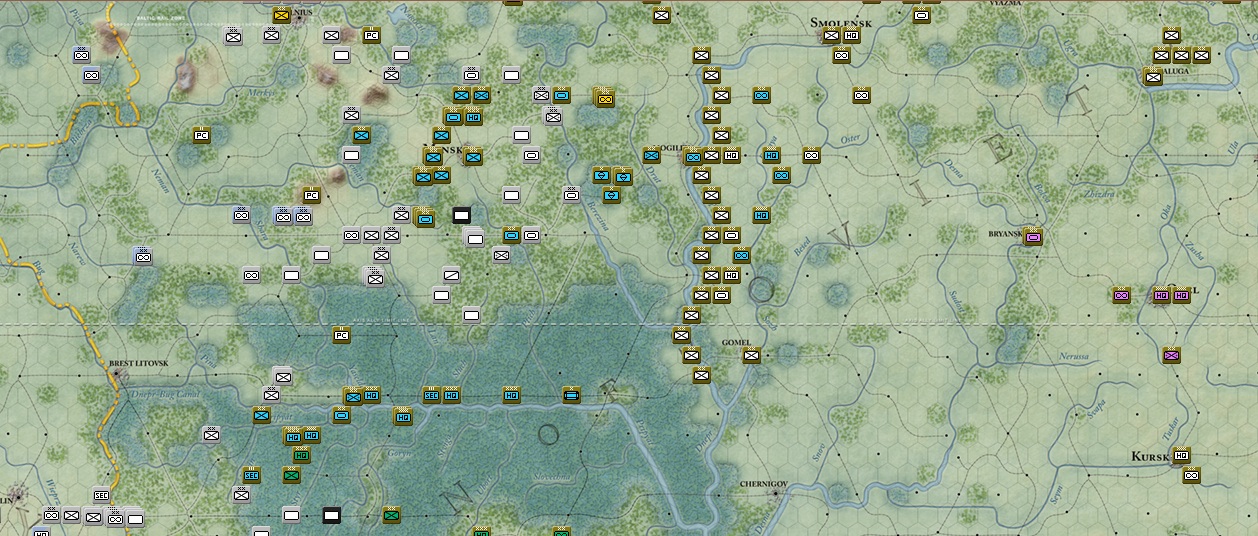Image resolution: width=1258 pixels, height=536 pixels.
Task: Select the yellow infantry counter at Vilnius
Action: pyautogui.click(x=281, y=16)
